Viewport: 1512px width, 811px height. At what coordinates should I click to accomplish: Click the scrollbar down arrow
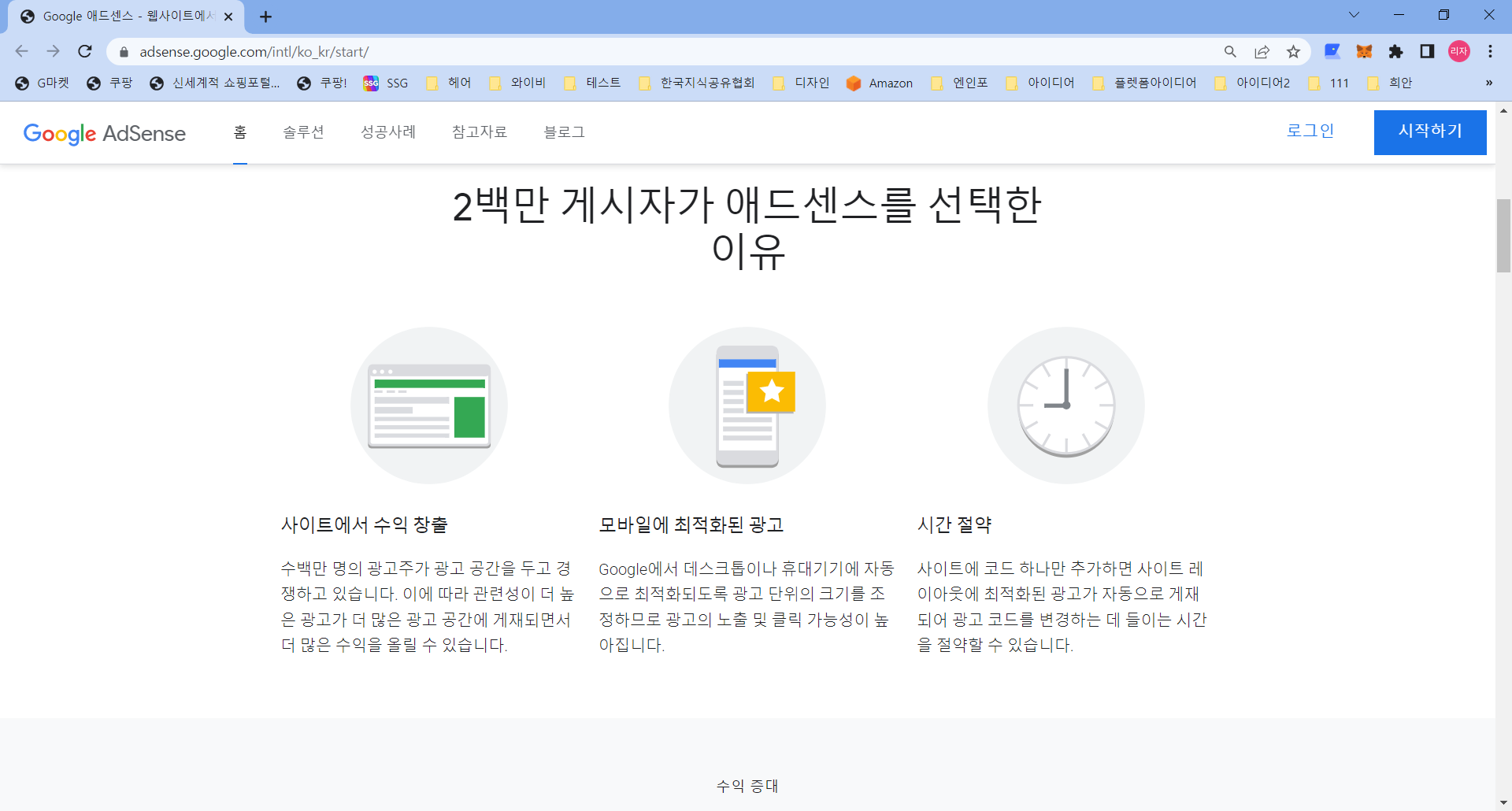(x=1503, y=803)
